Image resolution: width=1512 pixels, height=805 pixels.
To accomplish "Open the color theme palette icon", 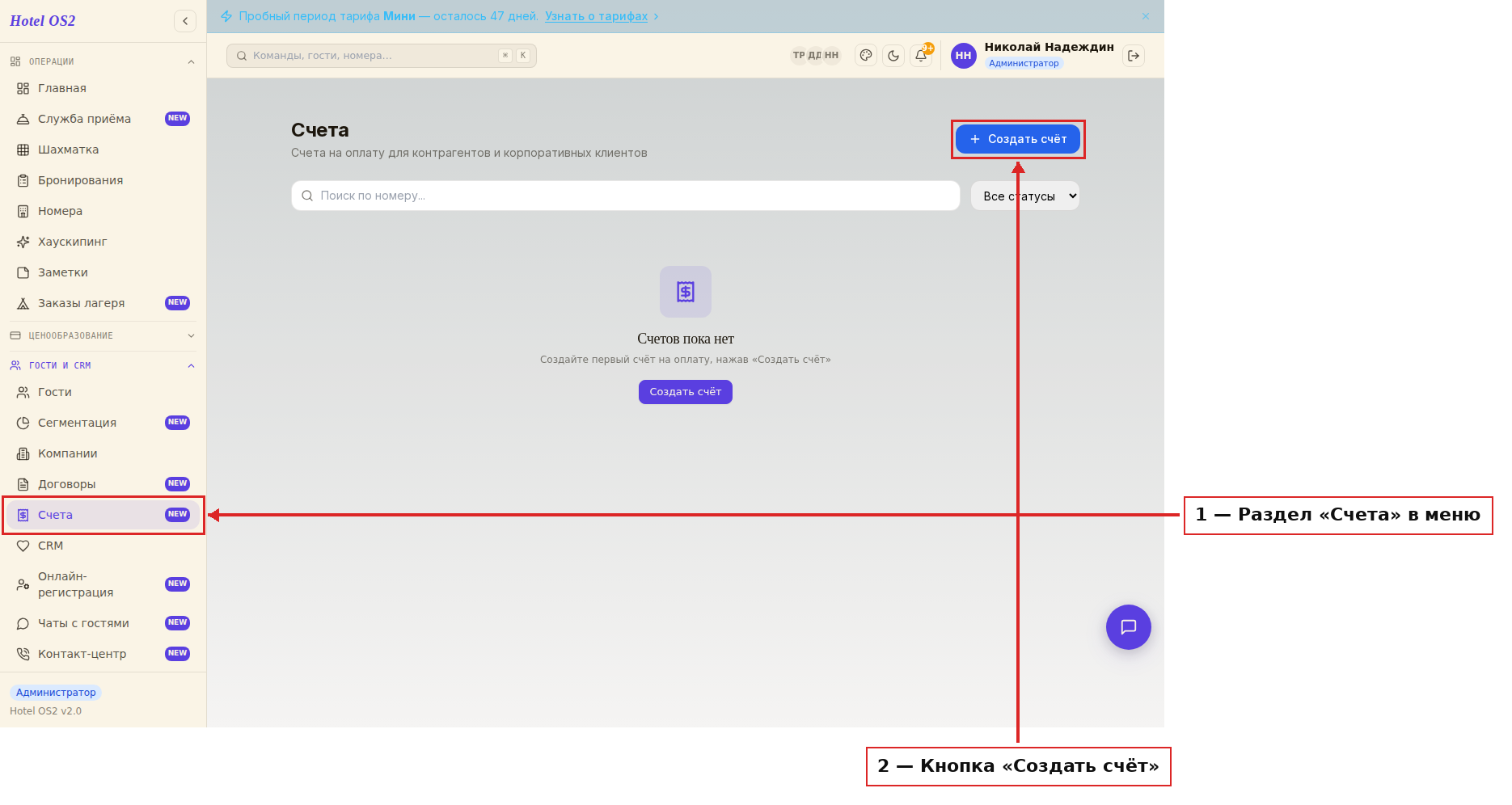I will 866,56.
